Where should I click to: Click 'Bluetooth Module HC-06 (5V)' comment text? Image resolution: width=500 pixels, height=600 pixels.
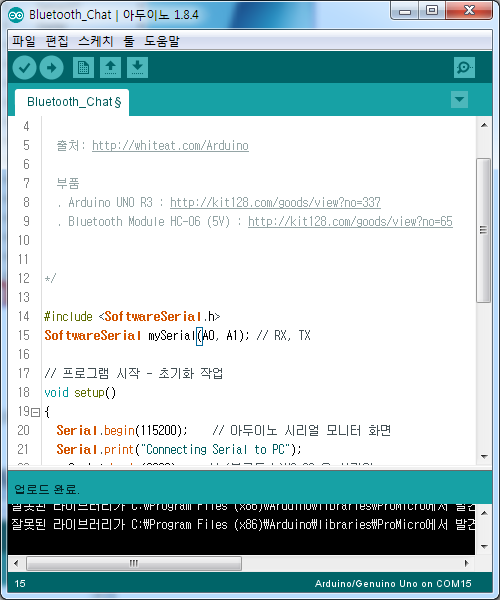(149, 221)
